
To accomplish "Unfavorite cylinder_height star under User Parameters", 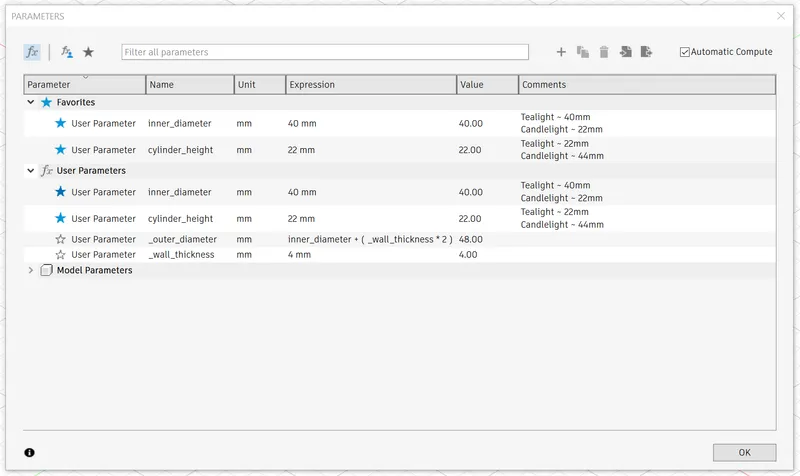I will tap(60, 218).
